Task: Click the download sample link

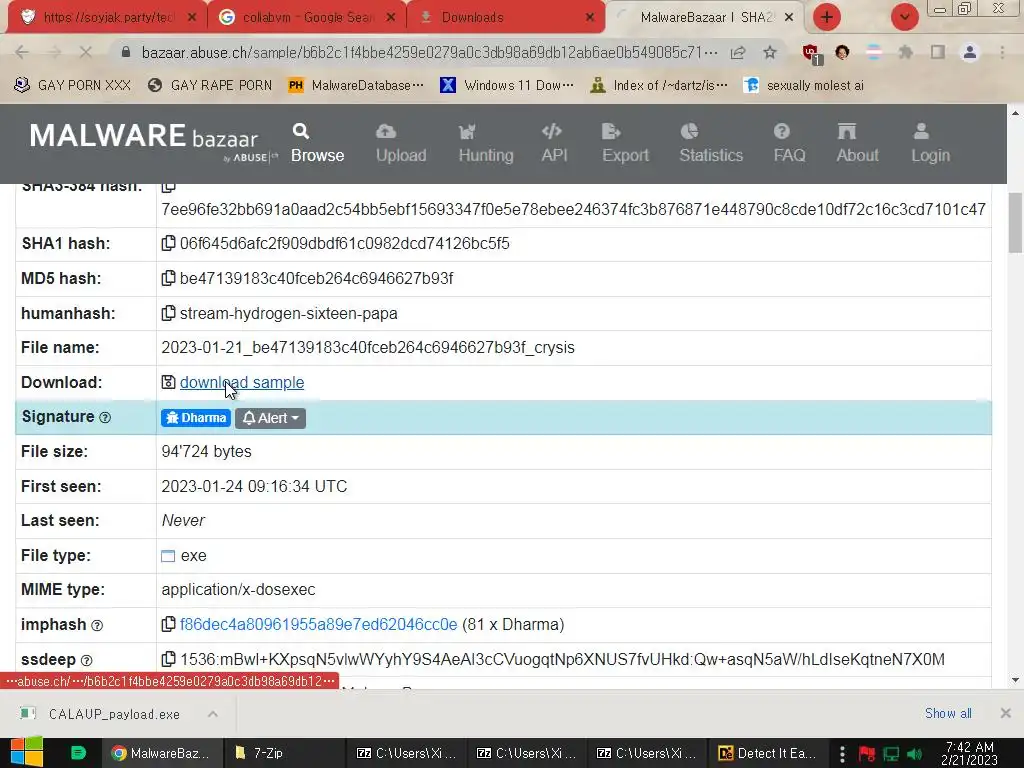Action: [242, 383]
